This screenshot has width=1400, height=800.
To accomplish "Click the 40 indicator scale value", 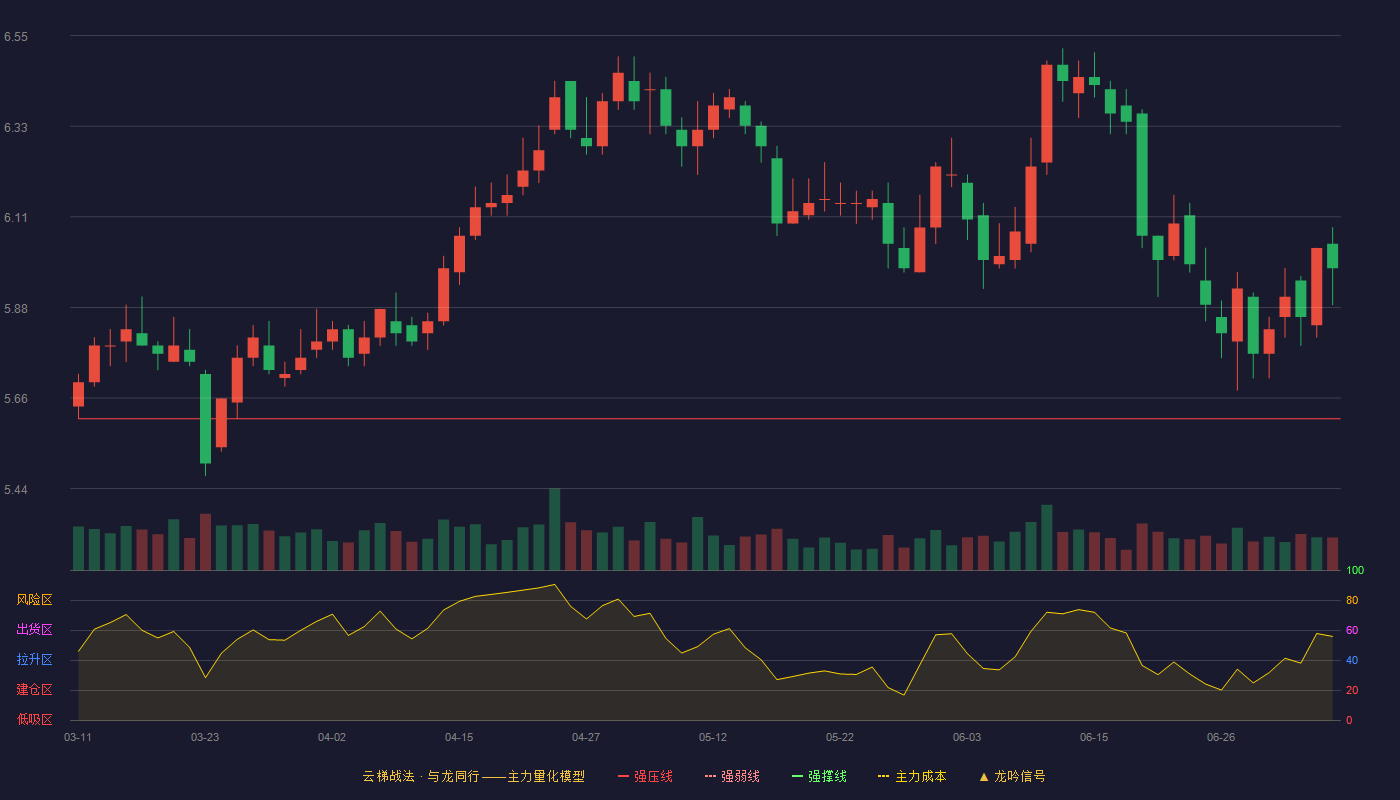I will [1352, 660].
